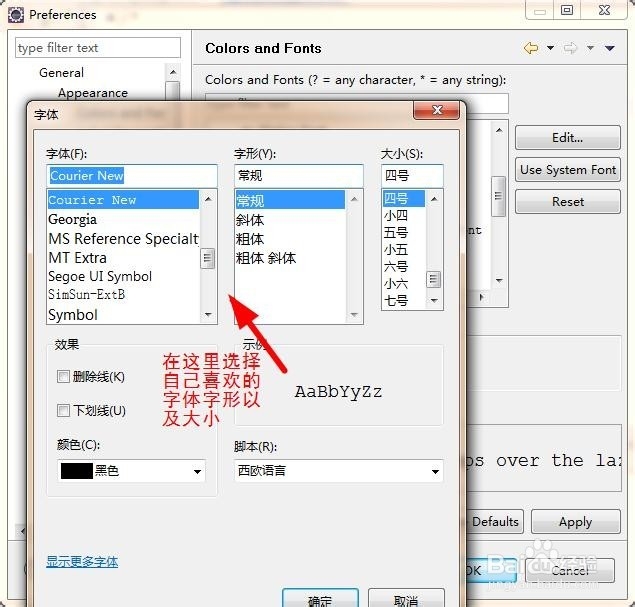Screen dimensions: 635x607
Task: Select 四号 in the size list
Action: coord(404,199)
